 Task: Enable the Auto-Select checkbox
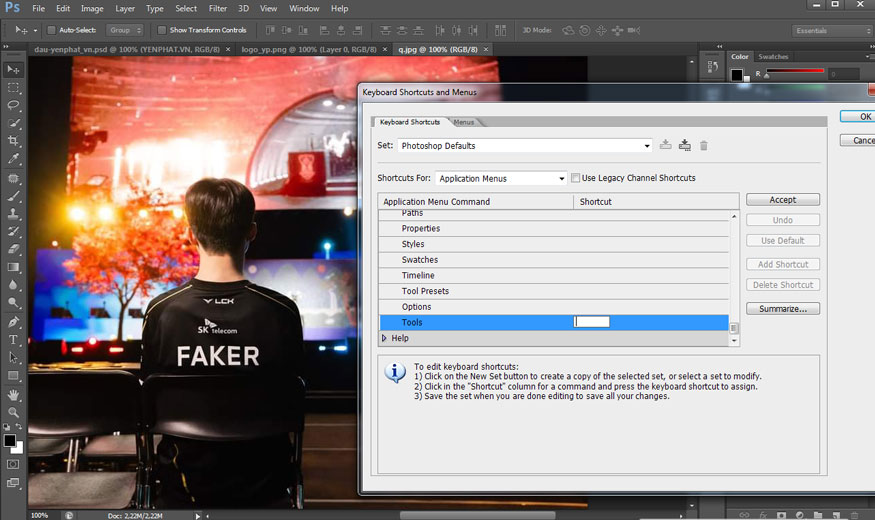click(x=52, y=30)
